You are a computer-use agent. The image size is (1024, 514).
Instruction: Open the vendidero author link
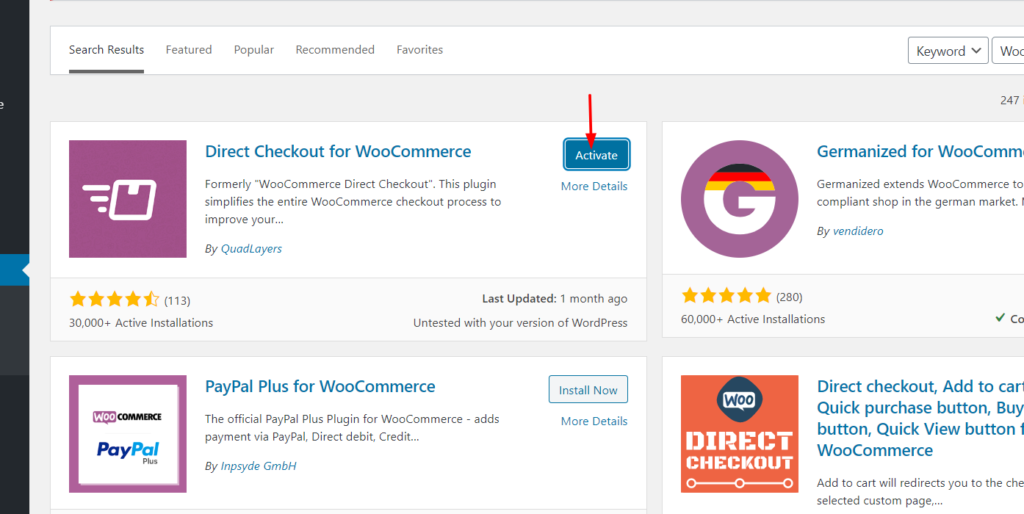858,231
